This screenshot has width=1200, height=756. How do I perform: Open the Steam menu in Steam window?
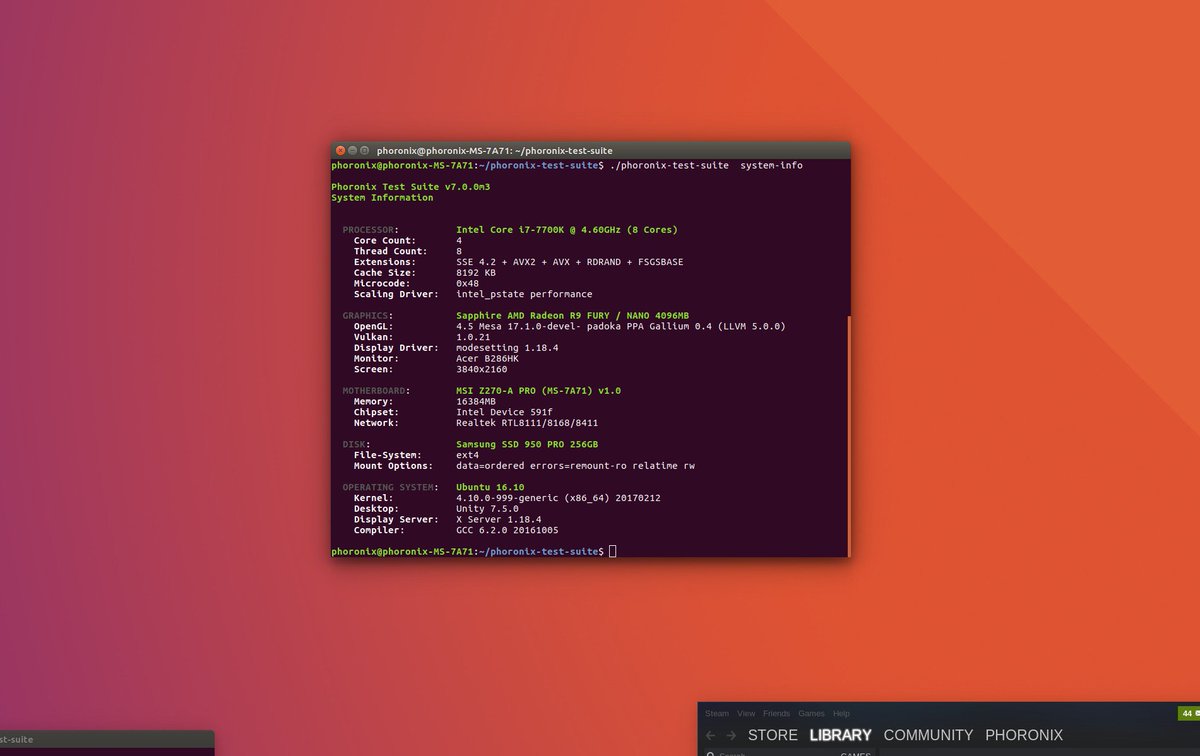coord(717,713)
